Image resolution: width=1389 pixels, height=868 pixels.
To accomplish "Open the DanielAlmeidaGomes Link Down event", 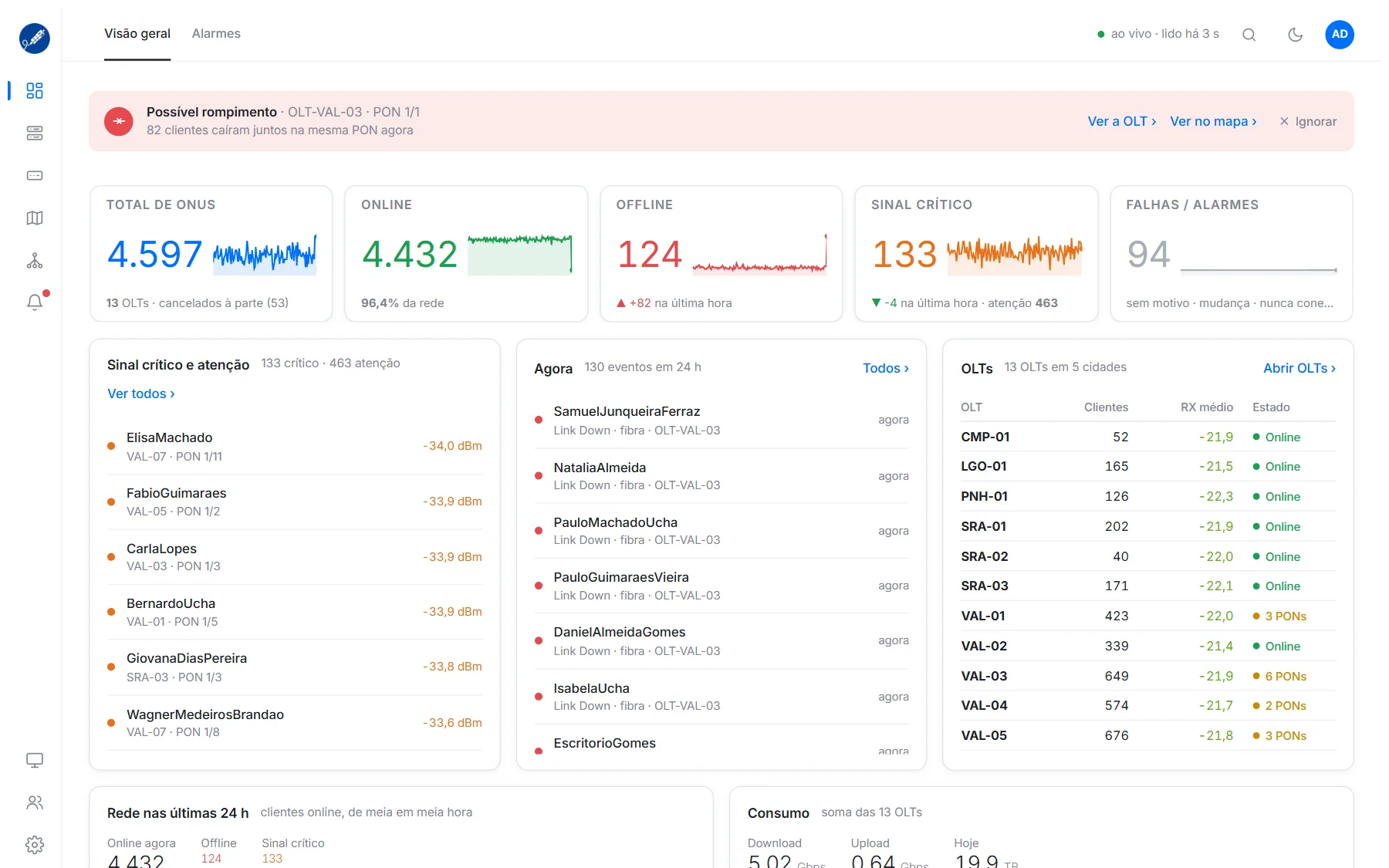I will 722,641.
